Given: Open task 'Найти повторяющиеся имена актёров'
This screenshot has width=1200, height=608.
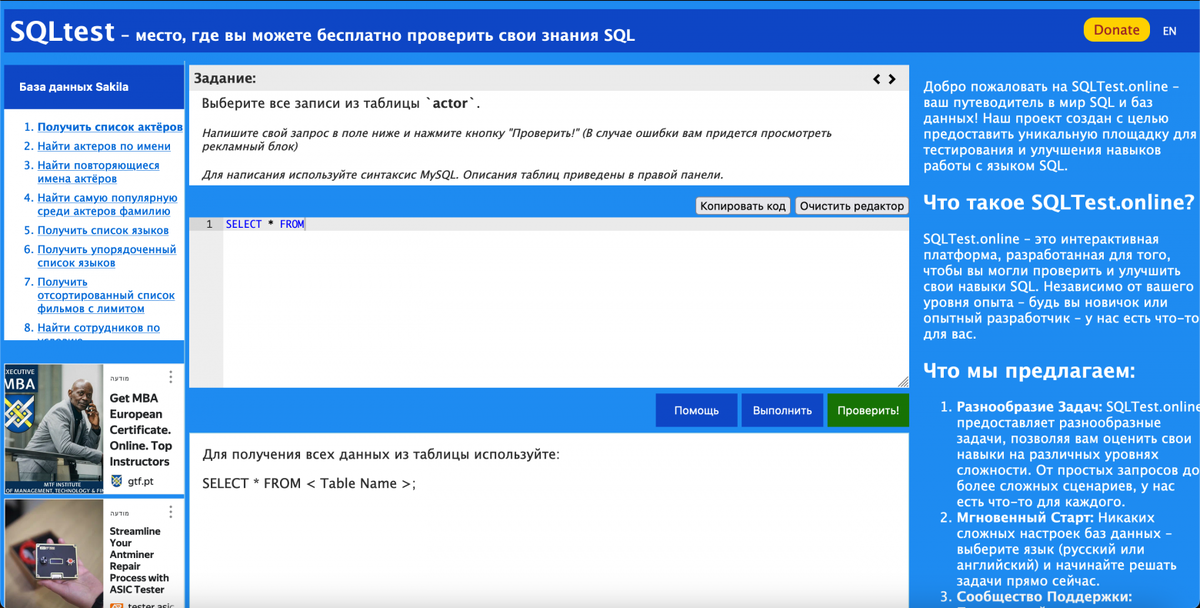Looking at the screenshot, I should pos(98,172).
